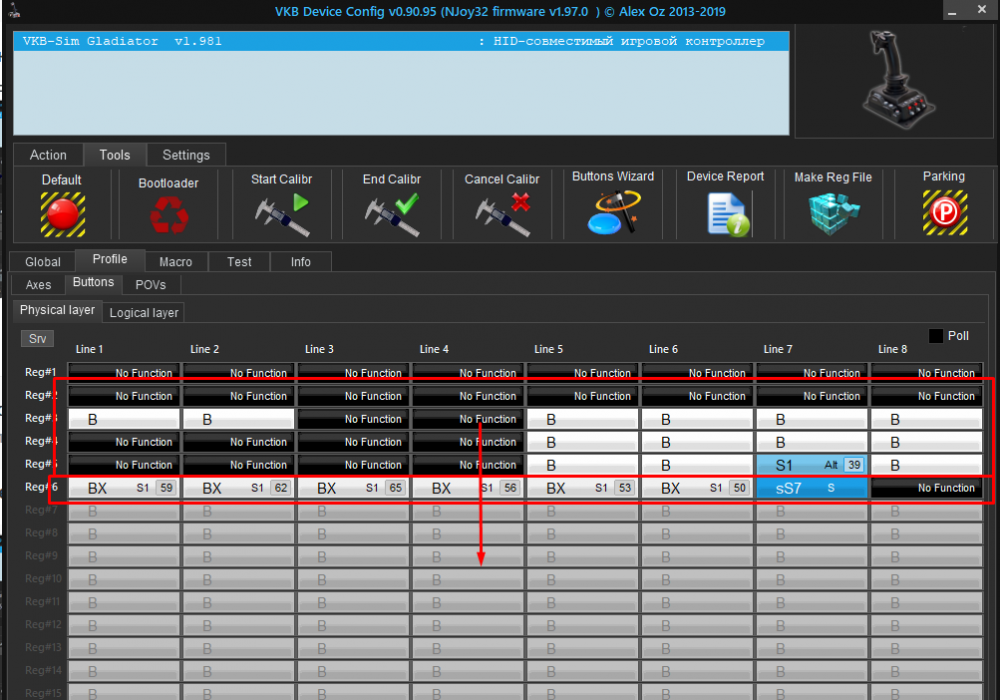Image resolution: width=1000 pixels, height=700 pixels.
Task: Click the Reg#1 row label
Action: click(41, 372)
